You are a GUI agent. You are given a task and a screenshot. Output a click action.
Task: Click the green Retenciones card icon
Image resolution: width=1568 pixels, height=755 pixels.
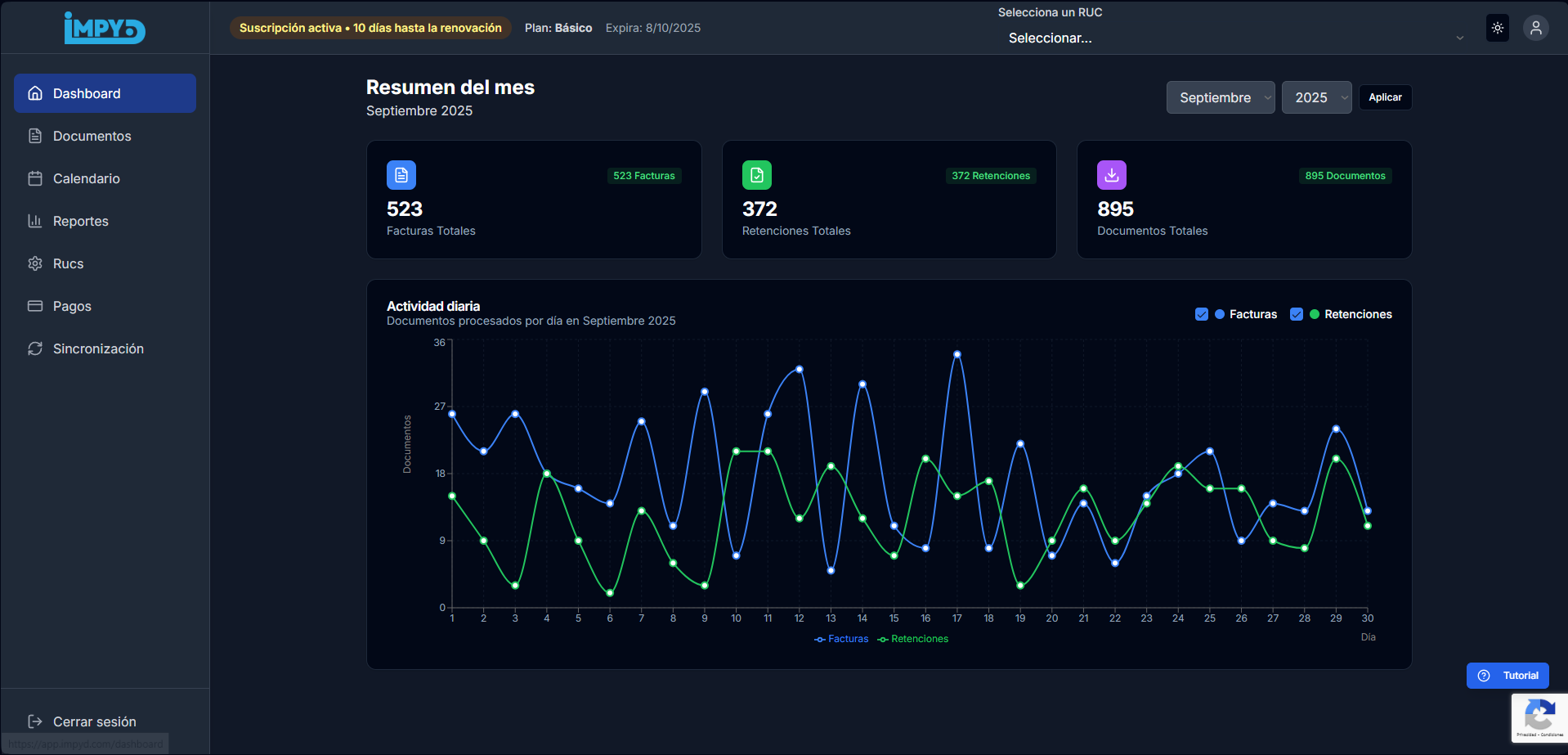756,175
